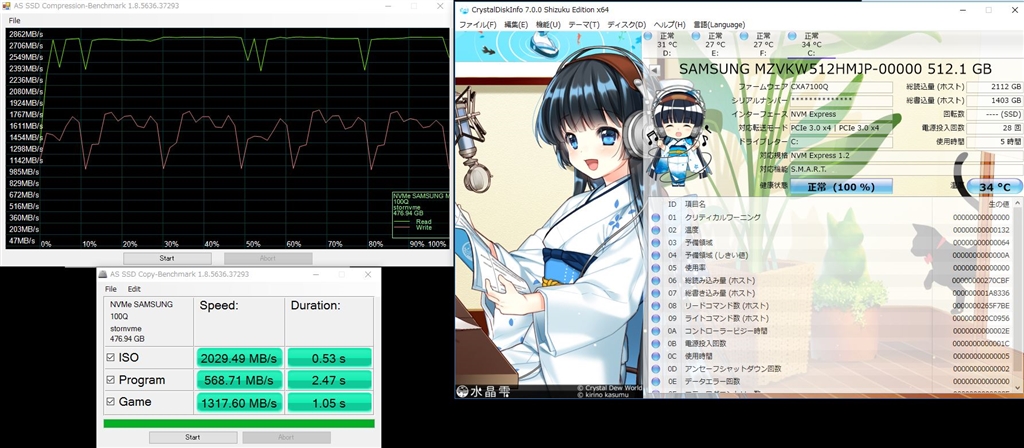Click Start in Copy-Benchmark window
Viewport: 1024px width, 448px height.
[x=193, y=438]
